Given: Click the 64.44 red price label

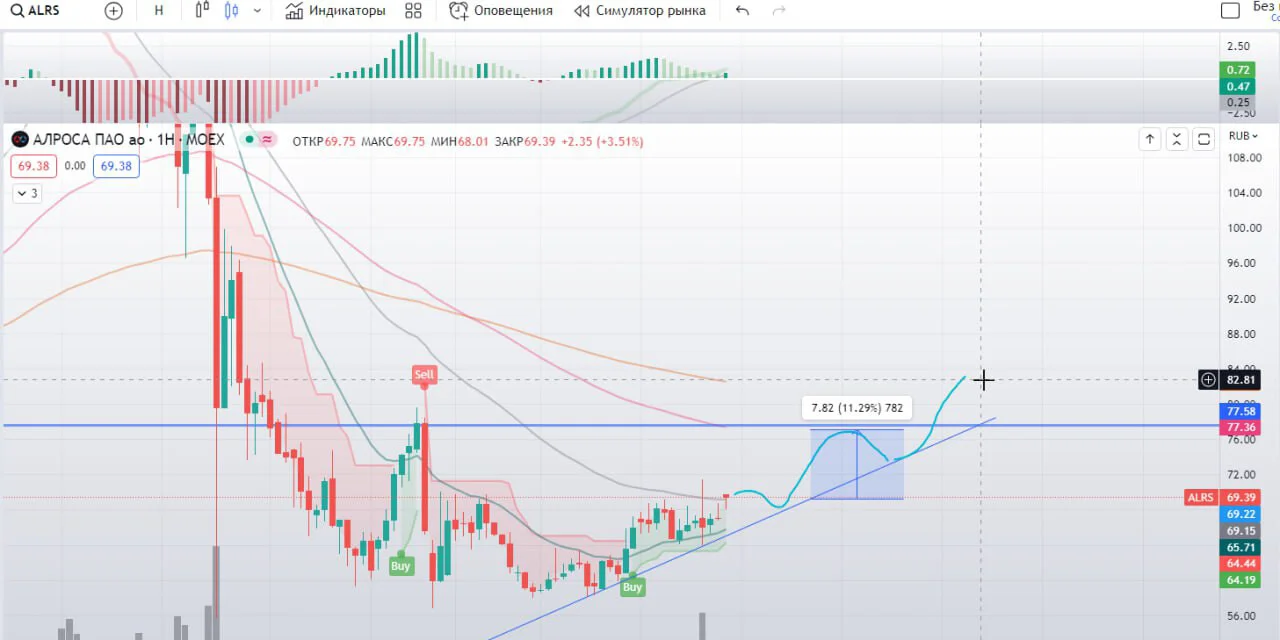Looking at the screenshot, I should pyautogui.click(x=1240, y=564).
